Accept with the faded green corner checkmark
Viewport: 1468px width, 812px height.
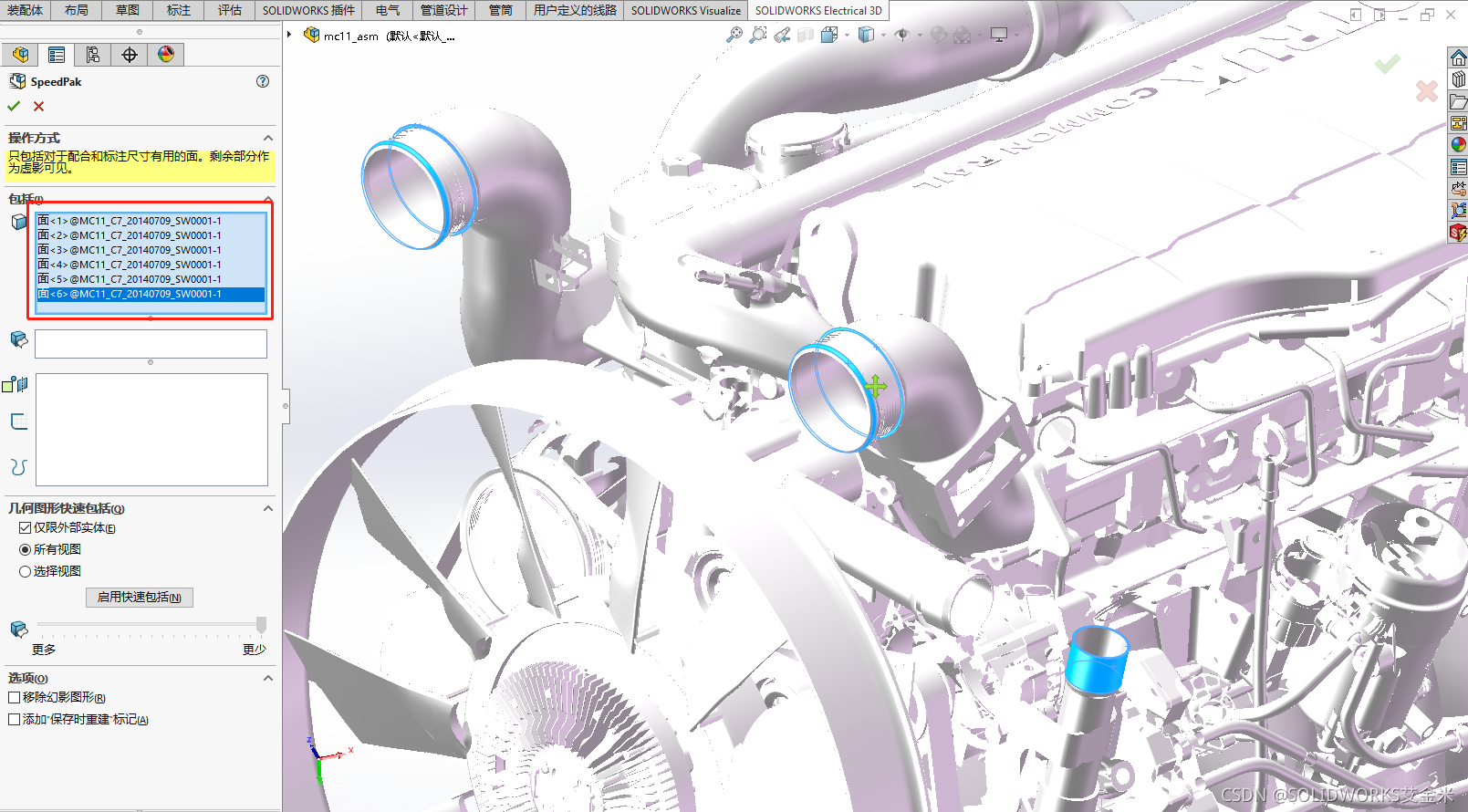(1388, 63)
